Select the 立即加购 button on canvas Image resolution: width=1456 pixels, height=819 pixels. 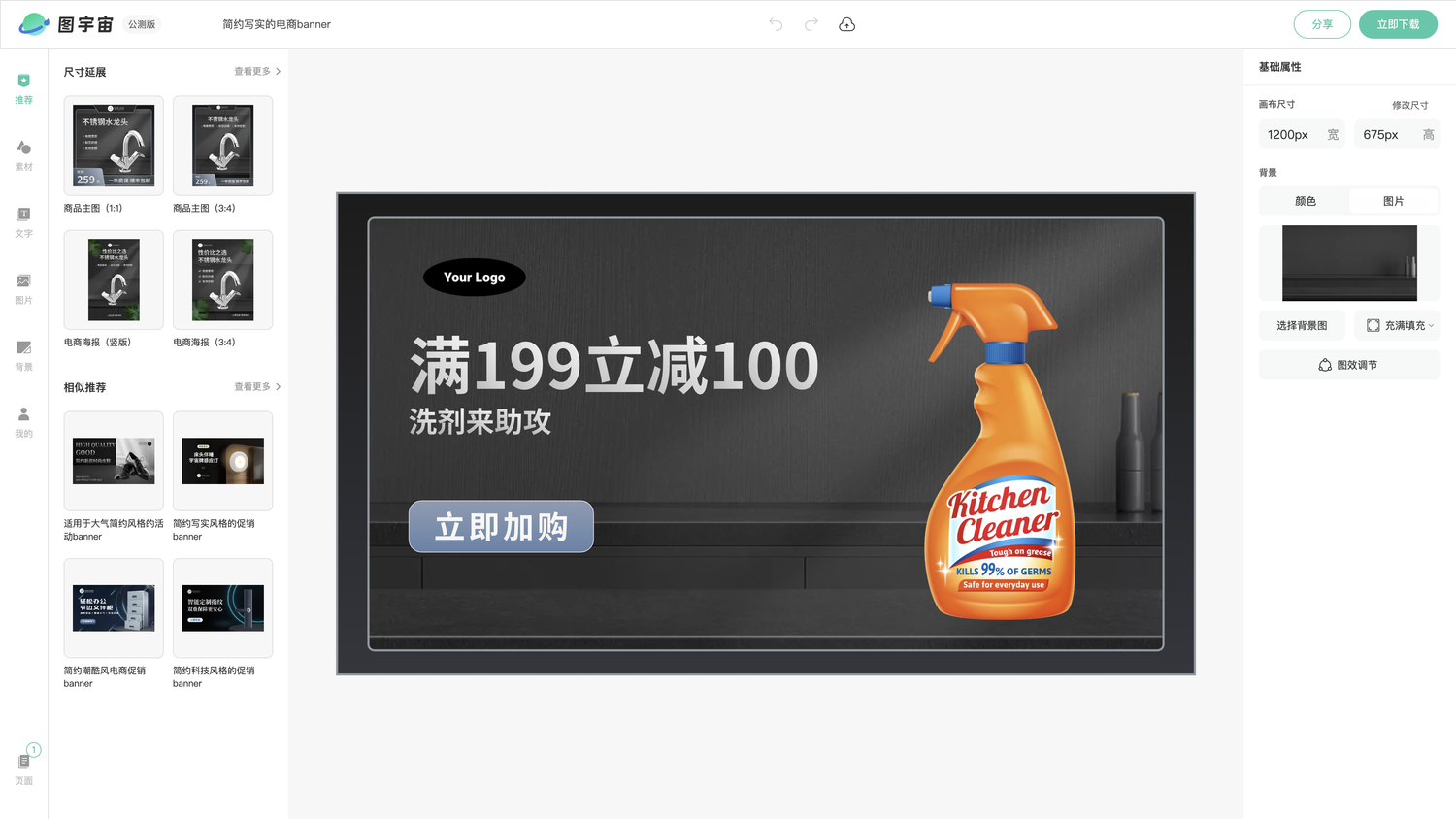pyautogui.click(x=501, y=526)
